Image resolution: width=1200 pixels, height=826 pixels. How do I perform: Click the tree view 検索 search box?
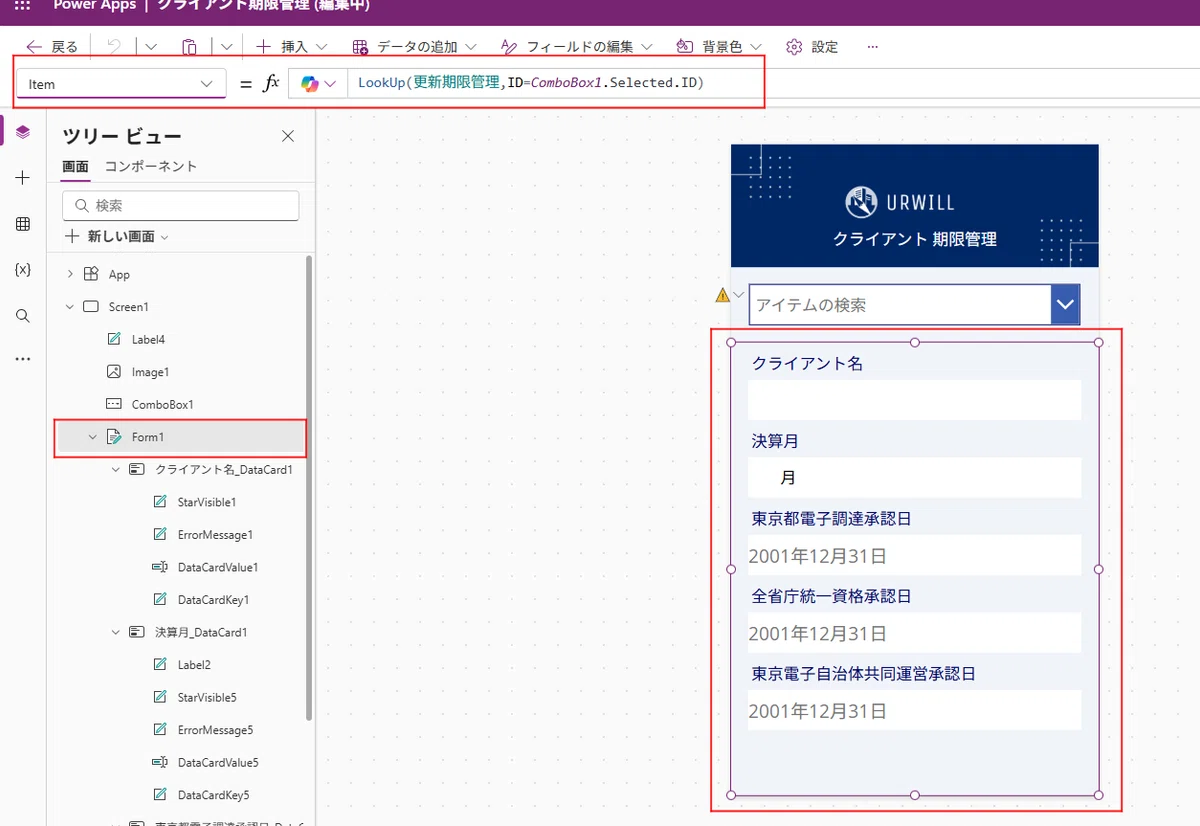181,205
